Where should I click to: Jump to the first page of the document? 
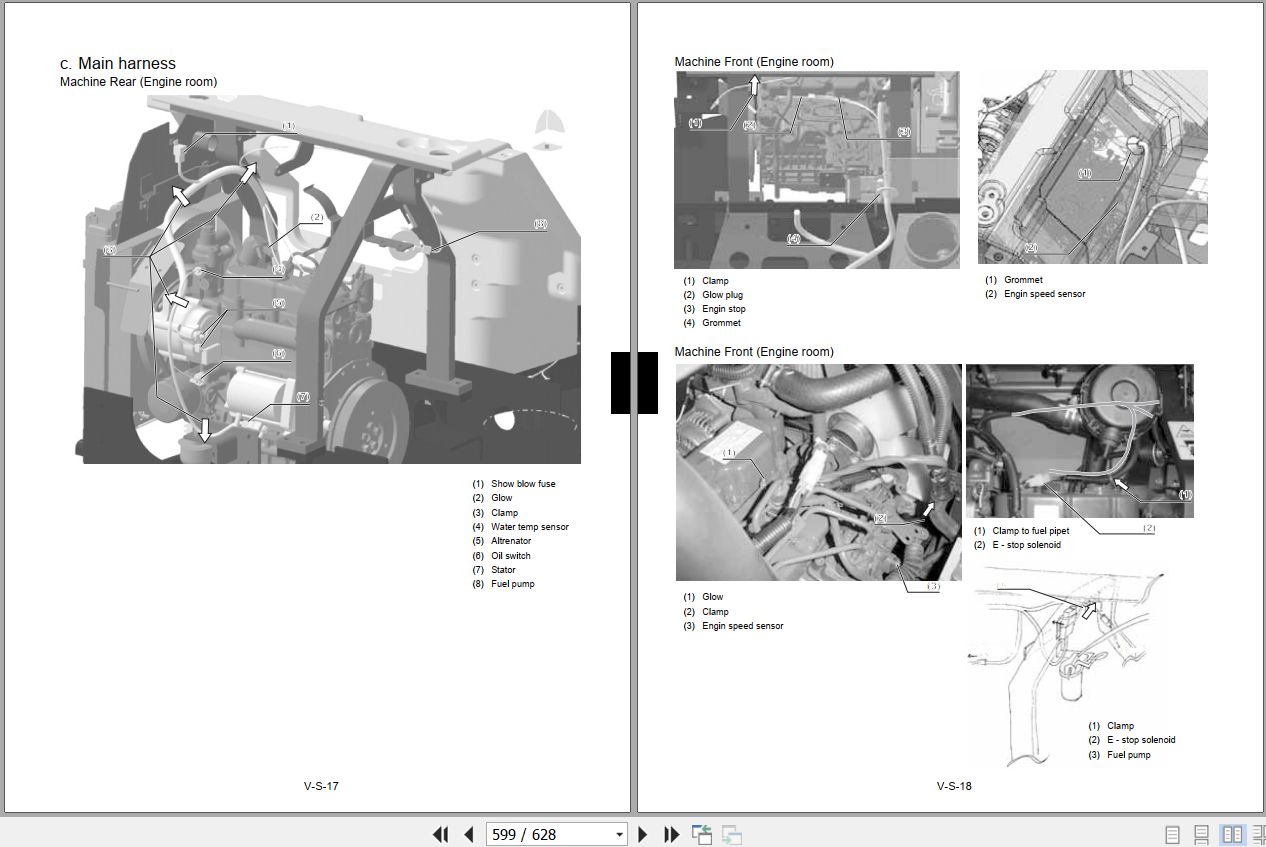click(x=441, y=834)
